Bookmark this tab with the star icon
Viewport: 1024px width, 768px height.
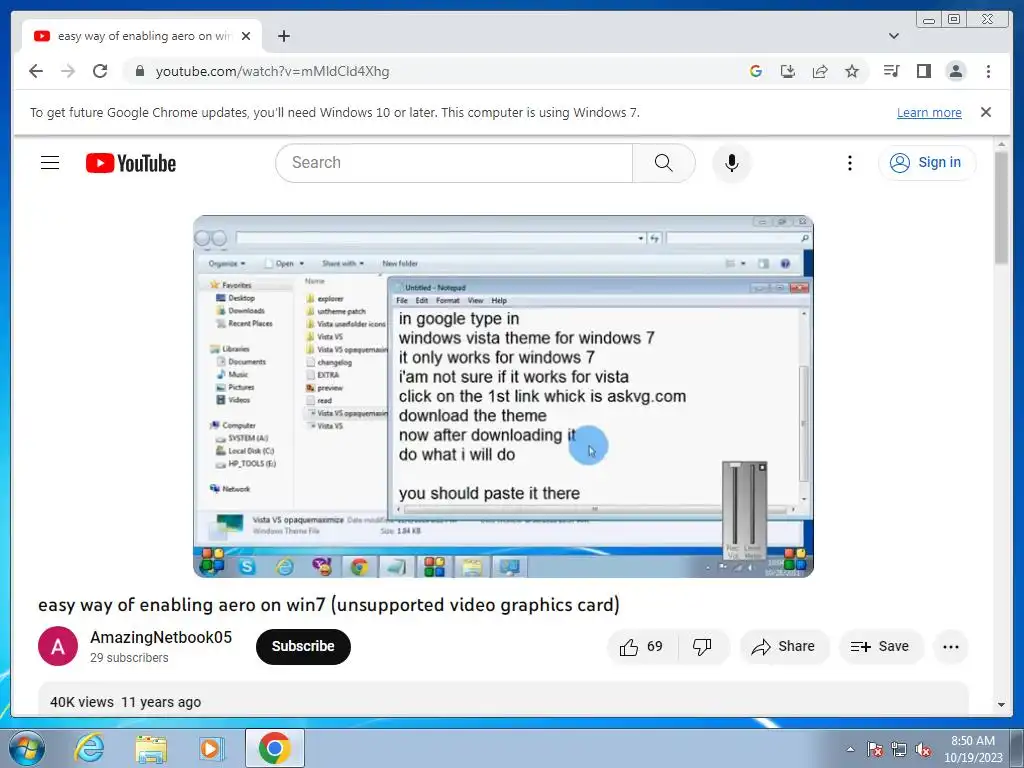click(x=852, y=71)
